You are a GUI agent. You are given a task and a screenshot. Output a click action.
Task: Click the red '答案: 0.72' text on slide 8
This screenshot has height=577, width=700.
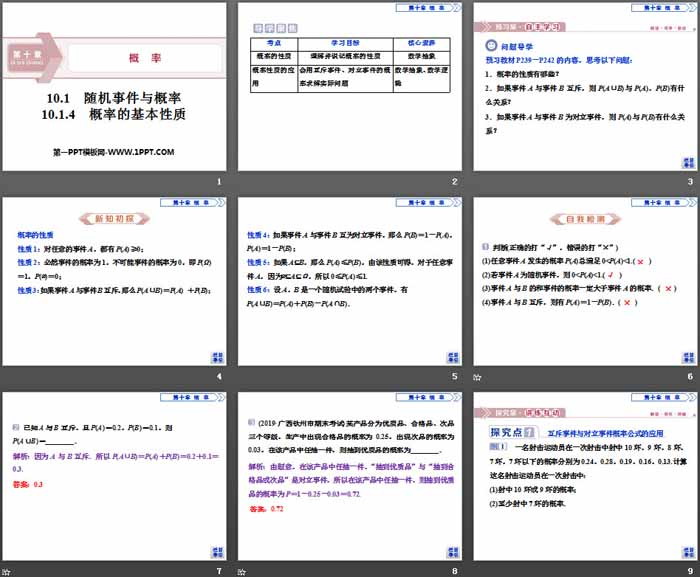point(267,509)
